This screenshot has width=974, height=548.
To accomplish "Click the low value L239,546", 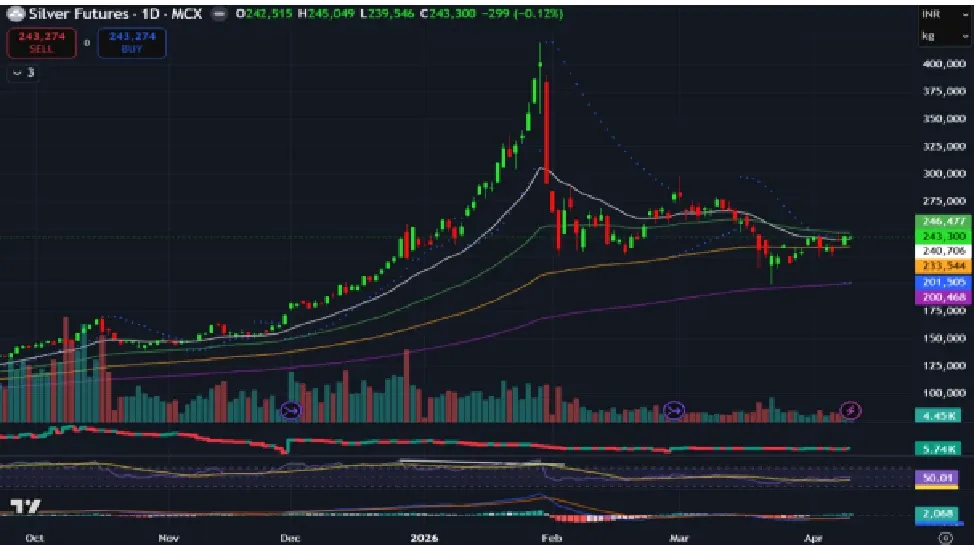I will coord(387,14).
